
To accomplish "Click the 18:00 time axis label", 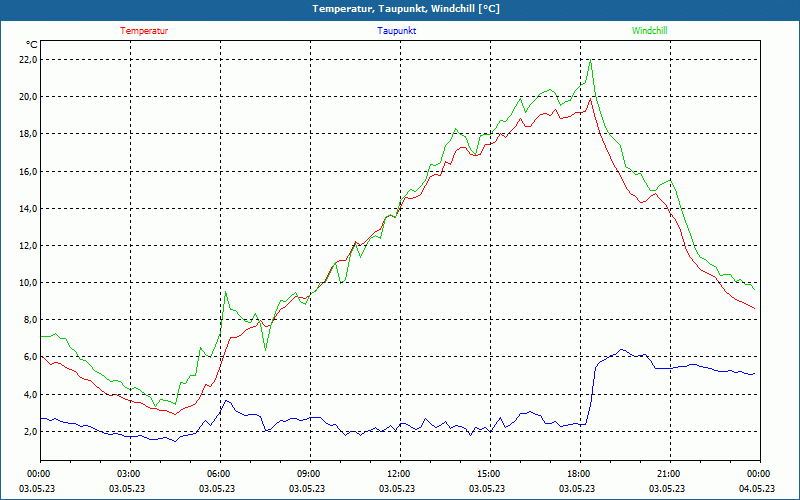I will [580, 474].
